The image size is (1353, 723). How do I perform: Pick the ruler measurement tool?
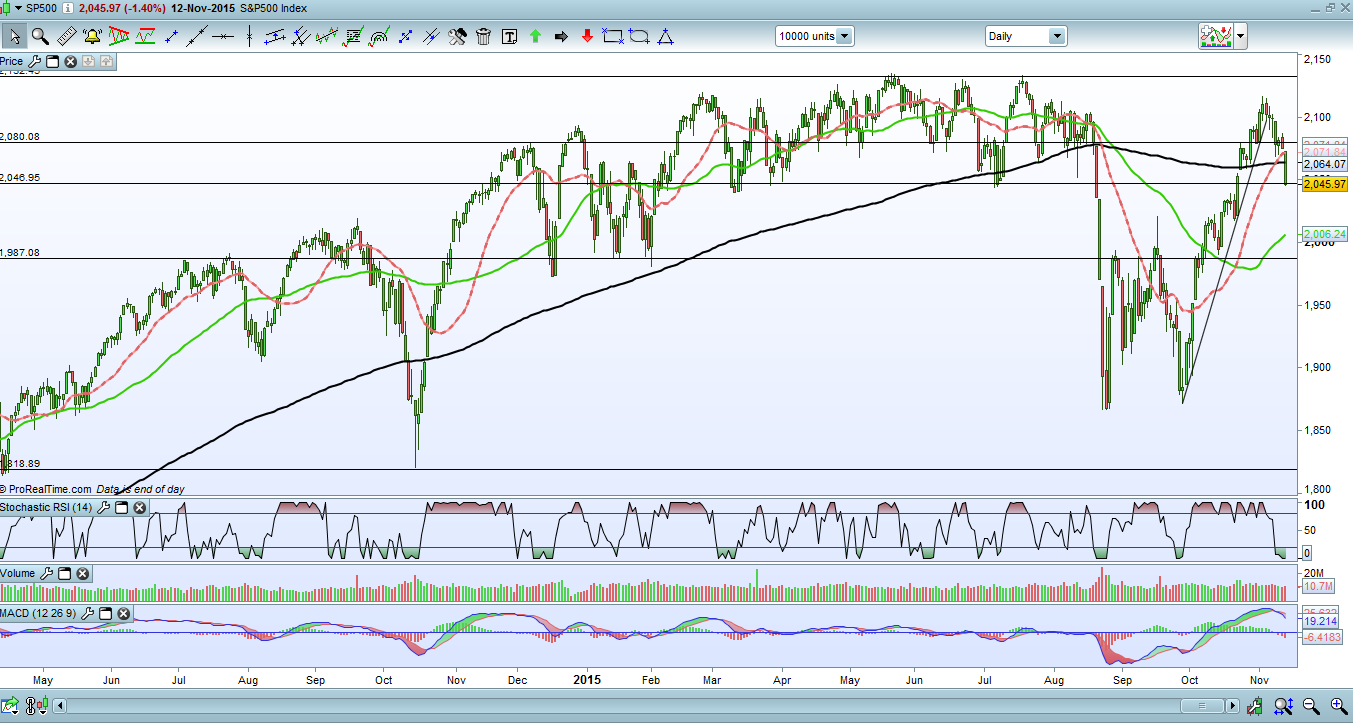tap(67, 37)
